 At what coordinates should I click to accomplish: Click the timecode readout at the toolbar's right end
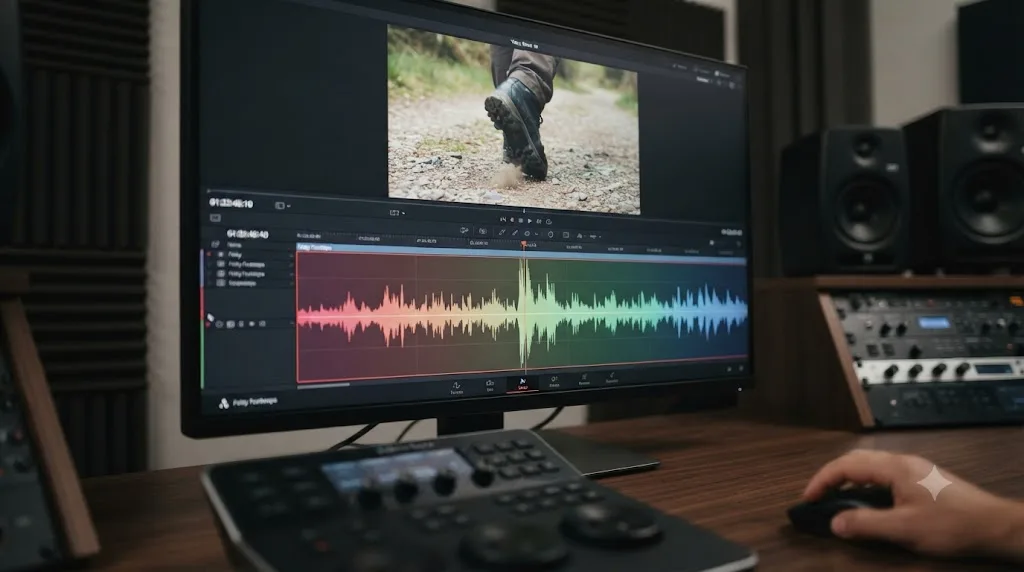pyautogui.click(x=731, y=232)
